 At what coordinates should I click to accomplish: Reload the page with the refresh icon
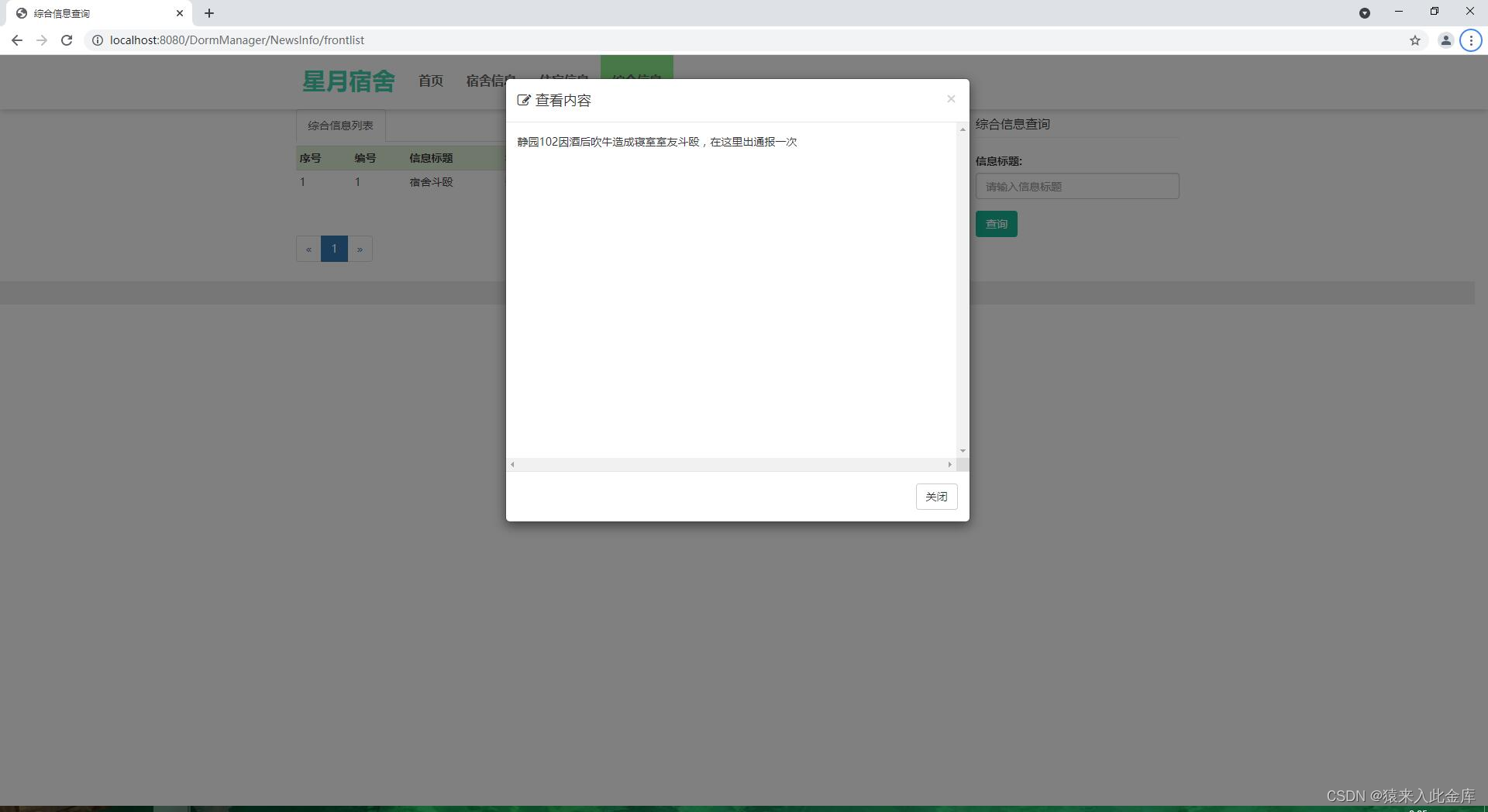(67, 40)
